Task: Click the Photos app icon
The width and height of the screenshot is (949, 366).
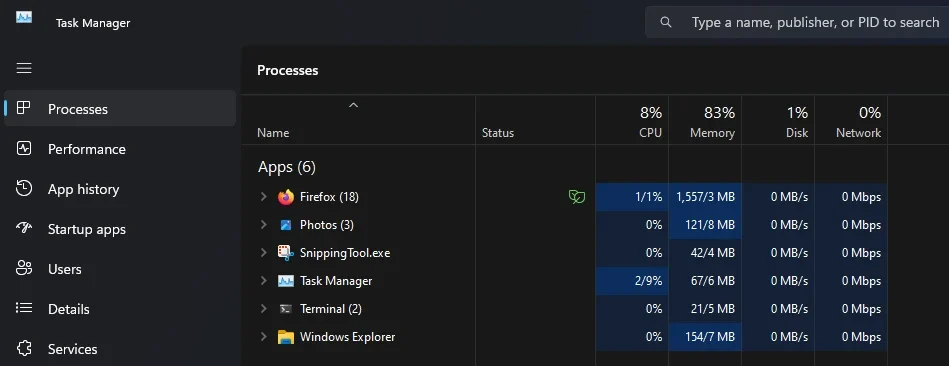Action: 286,225
